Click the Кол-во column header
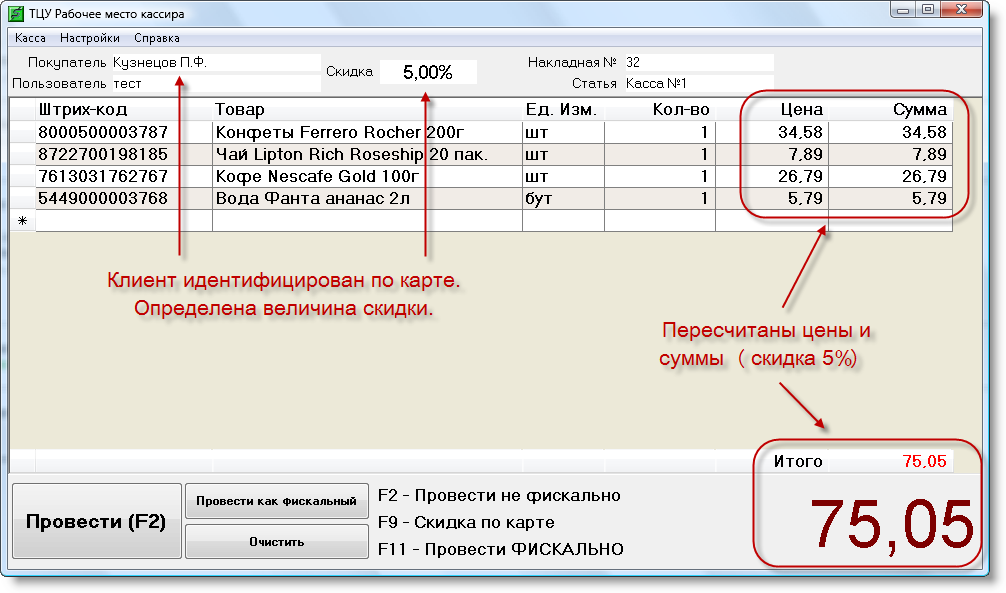This screenshot has height=593, width=1006. coord(660,110)
